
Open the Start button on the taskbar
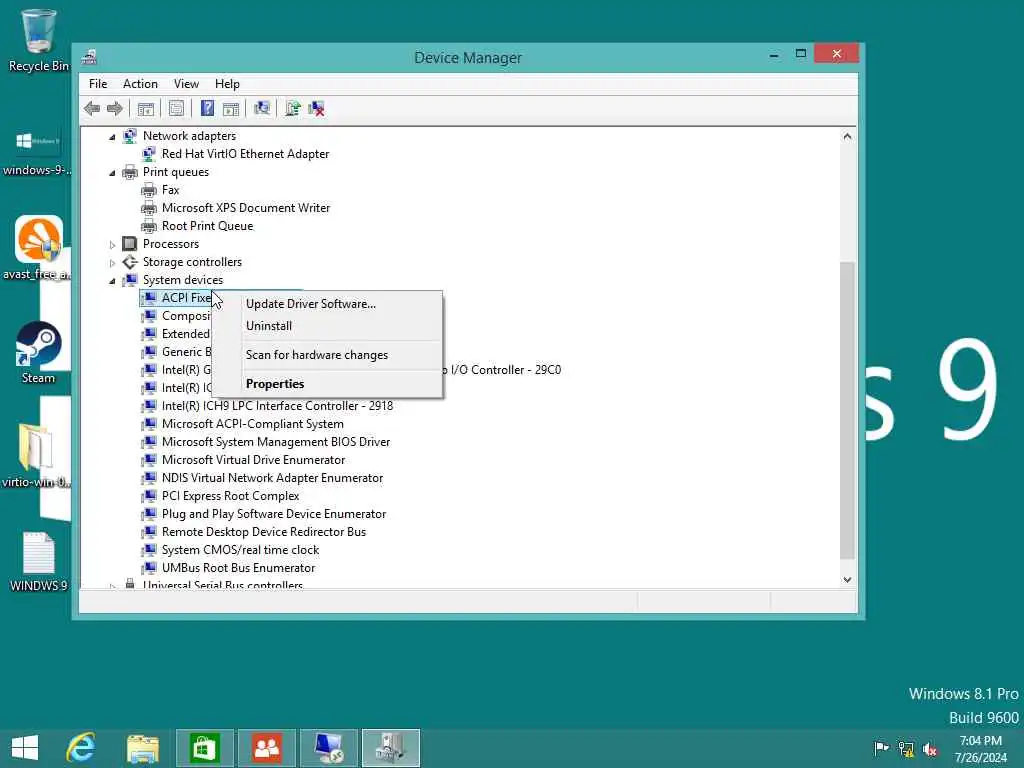coord(25,748)
